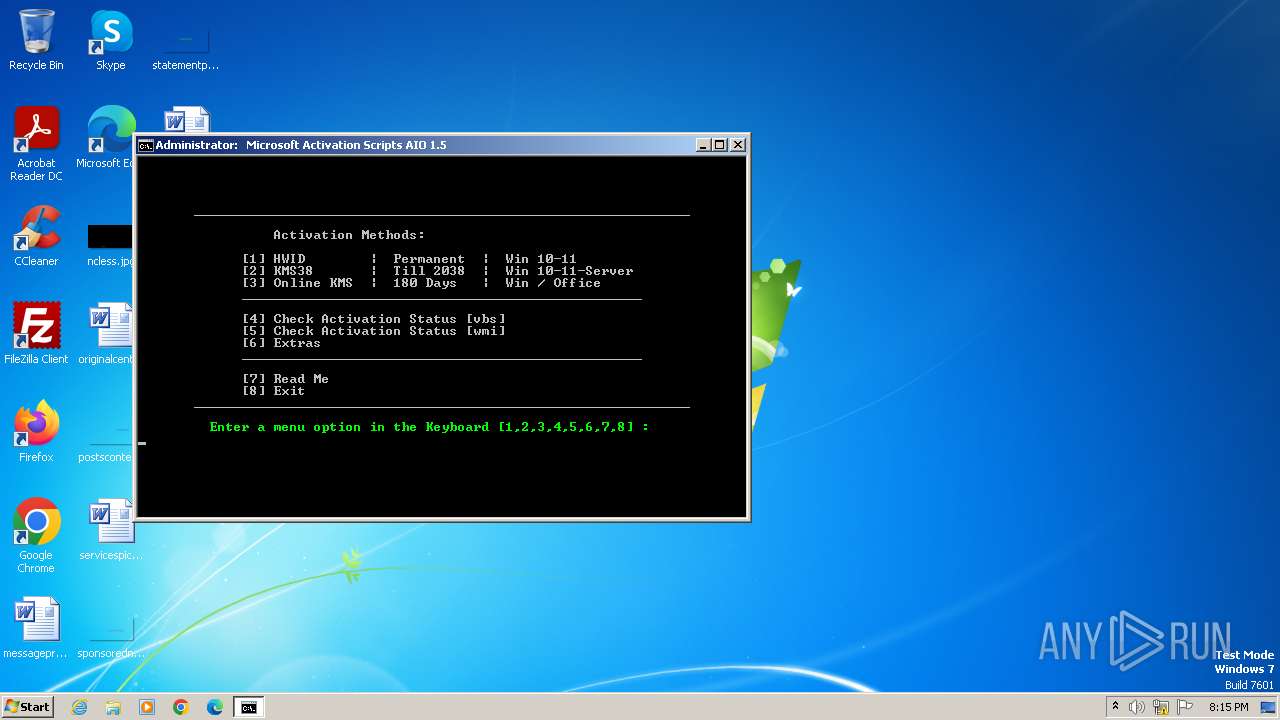Open the Action Center flag icon
Viewport: 1280px width, 720px height.
(1185, 707)
